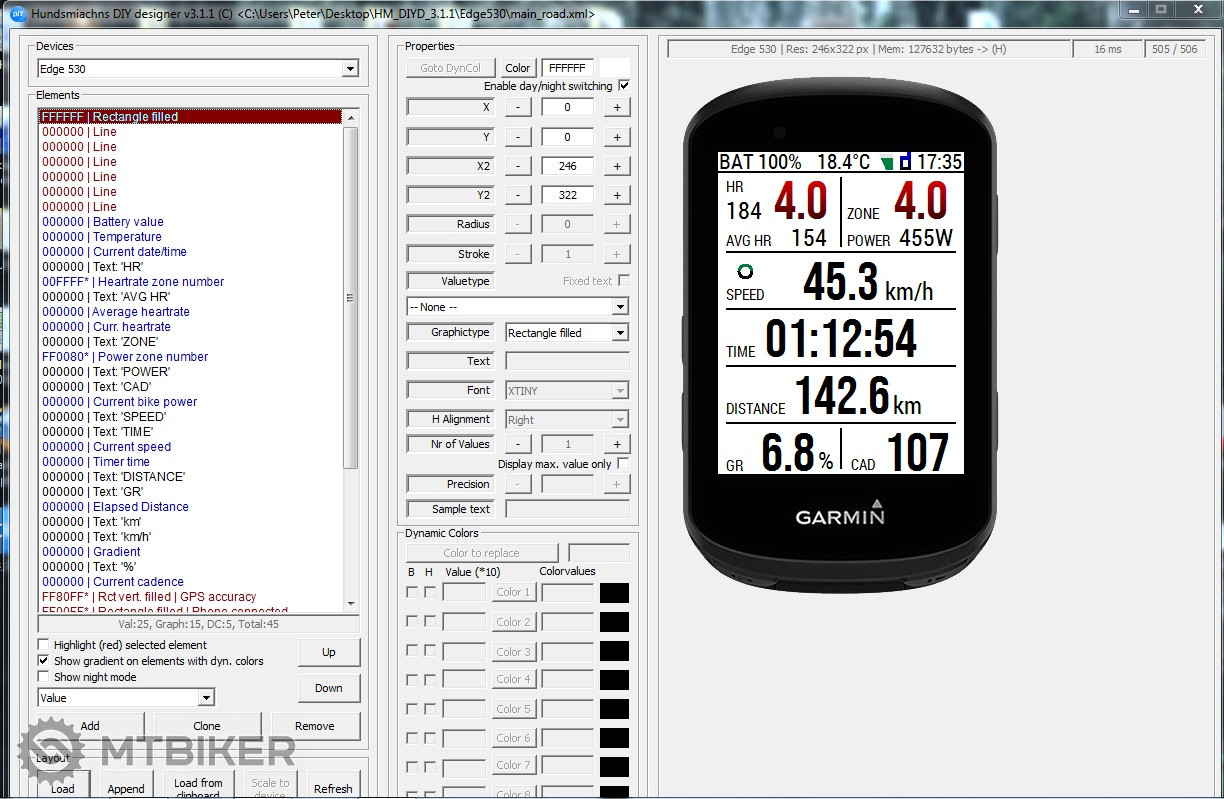Click the Color hex input field FFFFFF
This screenshot has height=799, width=1224.
[x=567, y=68]
